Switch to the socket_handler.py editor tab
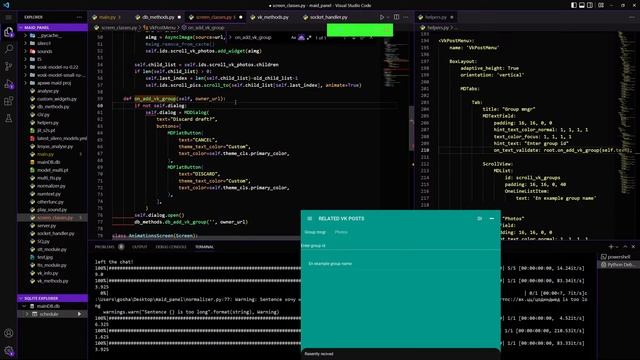This screenshot has width=640, height=360. point(329,17)
